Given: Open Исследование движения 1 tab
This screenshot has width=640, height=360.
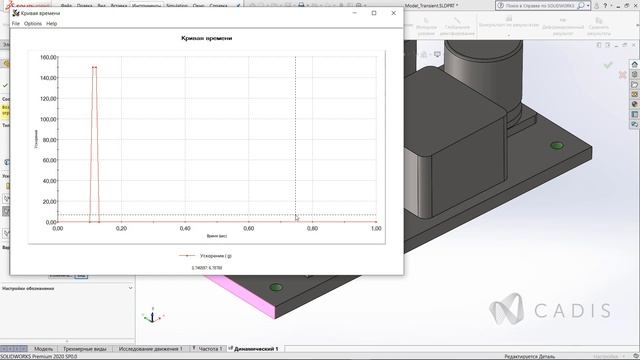Looking at the screenshot, I should 150,349.
